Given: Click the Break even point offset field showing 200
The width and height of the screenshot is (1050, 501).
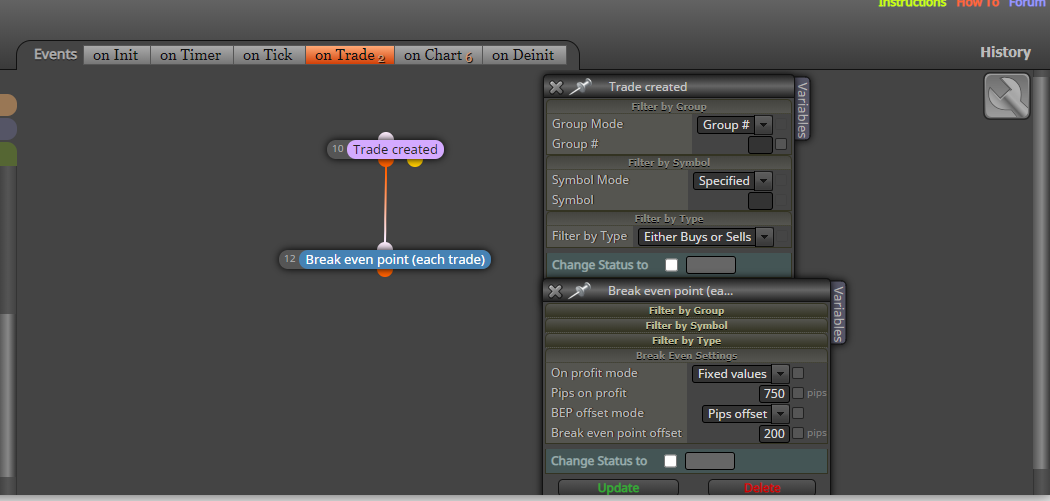Looking at the screenshot, I should (x=774, y=434).
